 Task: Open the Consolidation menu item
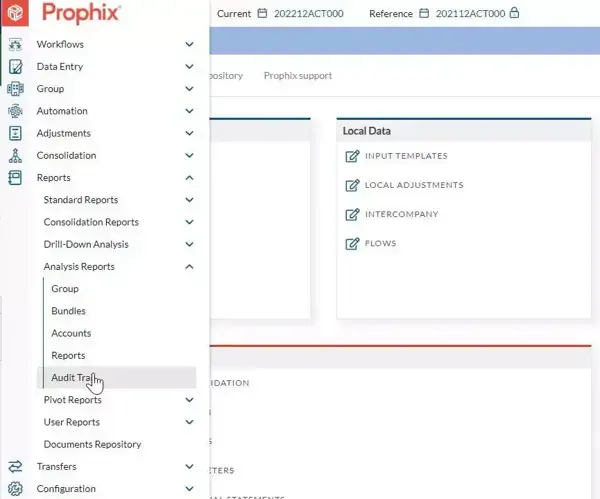point(66,155)
